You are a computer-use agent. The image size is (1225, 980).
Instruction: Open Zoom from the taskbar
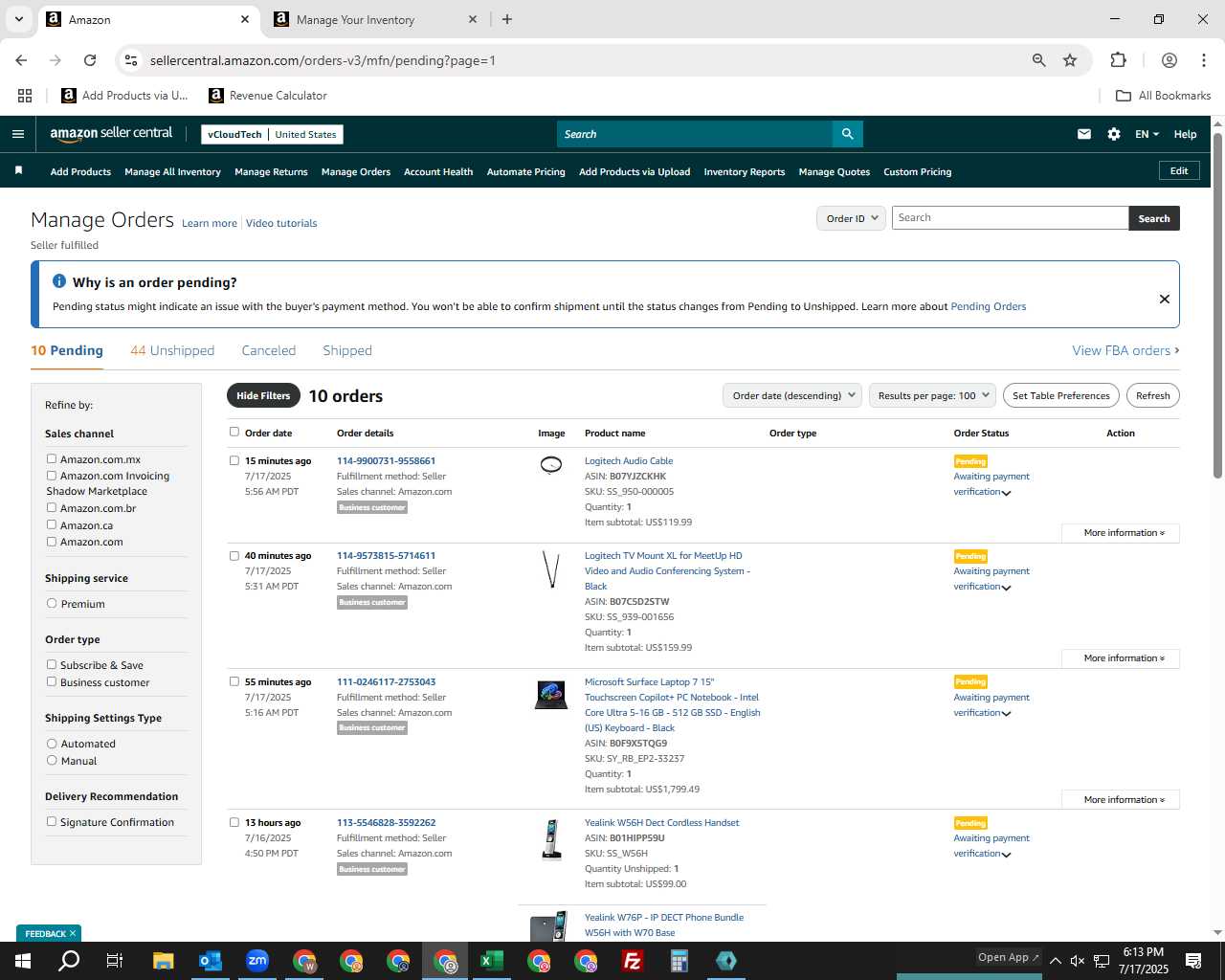[257, 961]
